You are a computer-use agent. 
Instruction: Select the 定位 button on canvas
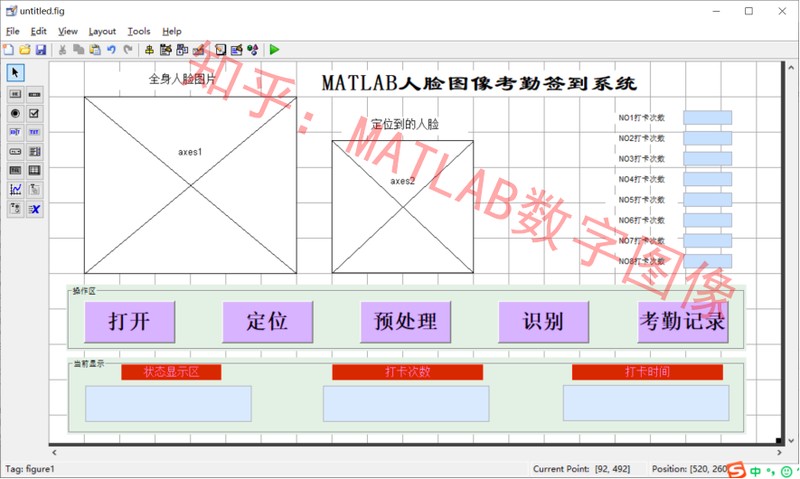coord(267,321)
